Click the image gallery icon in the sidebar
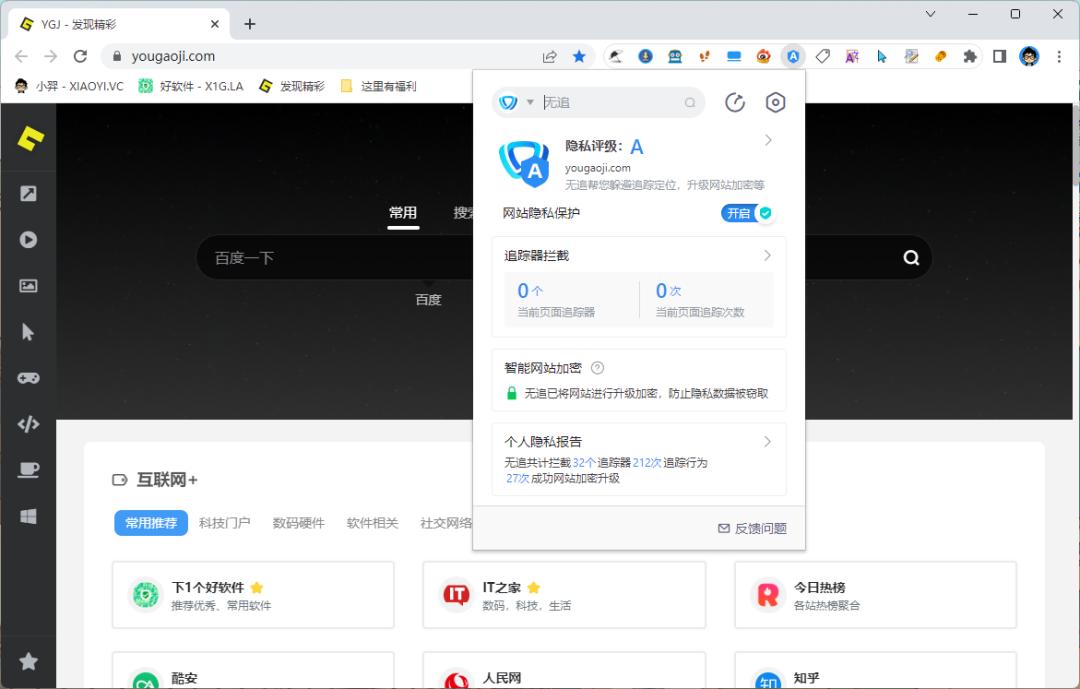The image size is (1080, 689). click(27, 286)
